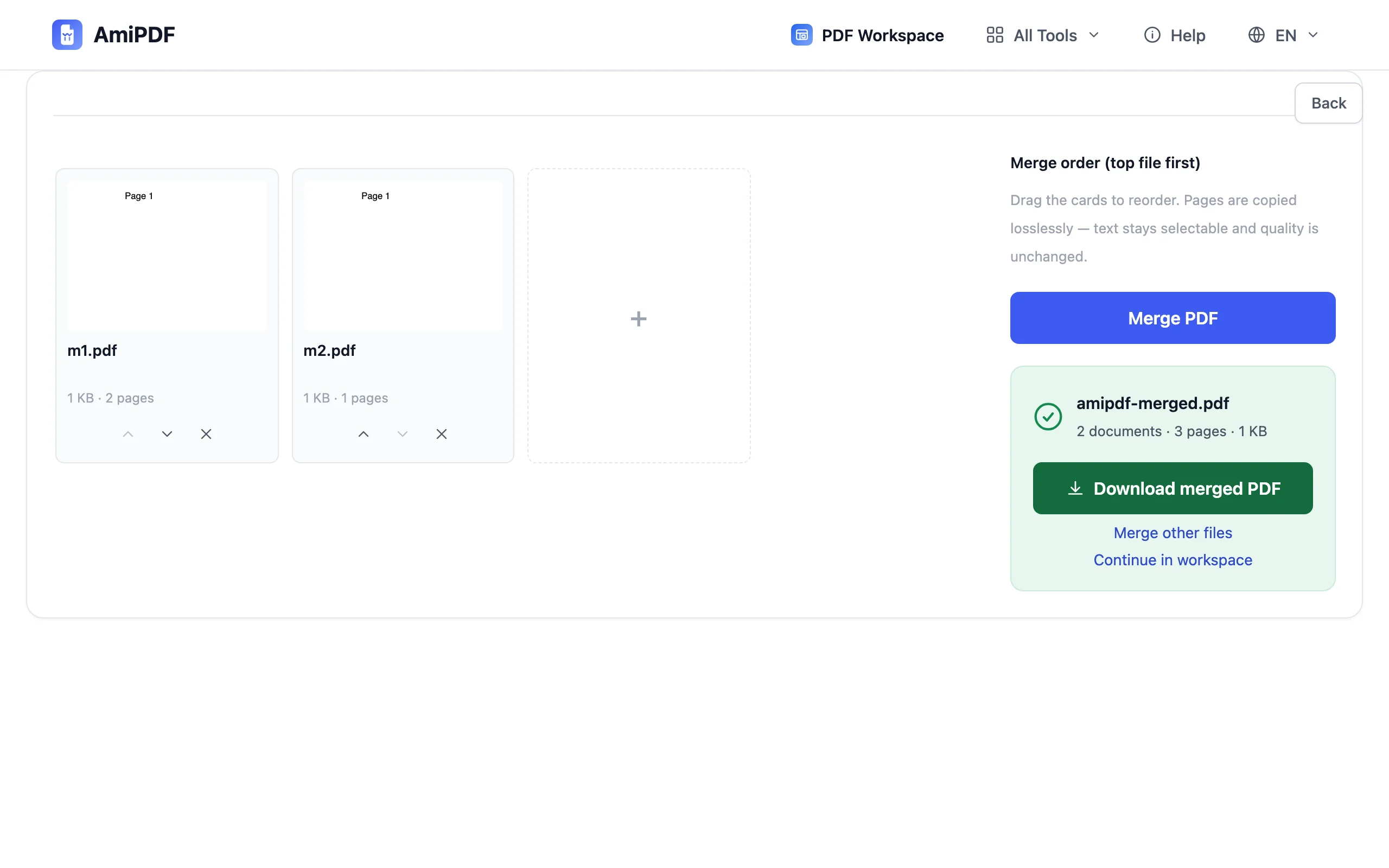Remove m1.pdf from merge list
This screenshot has height=868, width=1389.
click(x=206, y=434)
